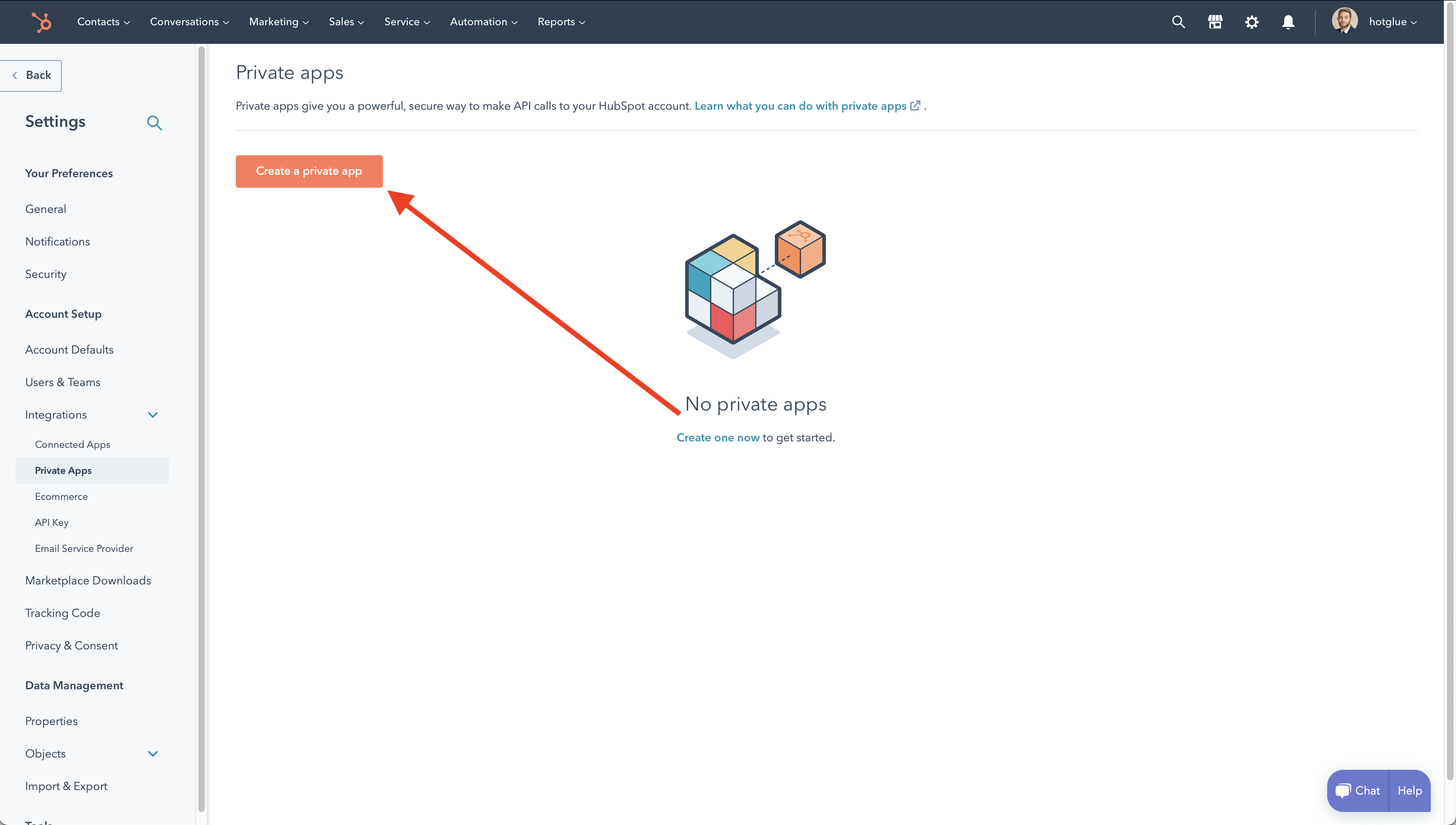
Task: Expand the Objects section chevron
Action: pyautogui.click(x=152, y=753)
